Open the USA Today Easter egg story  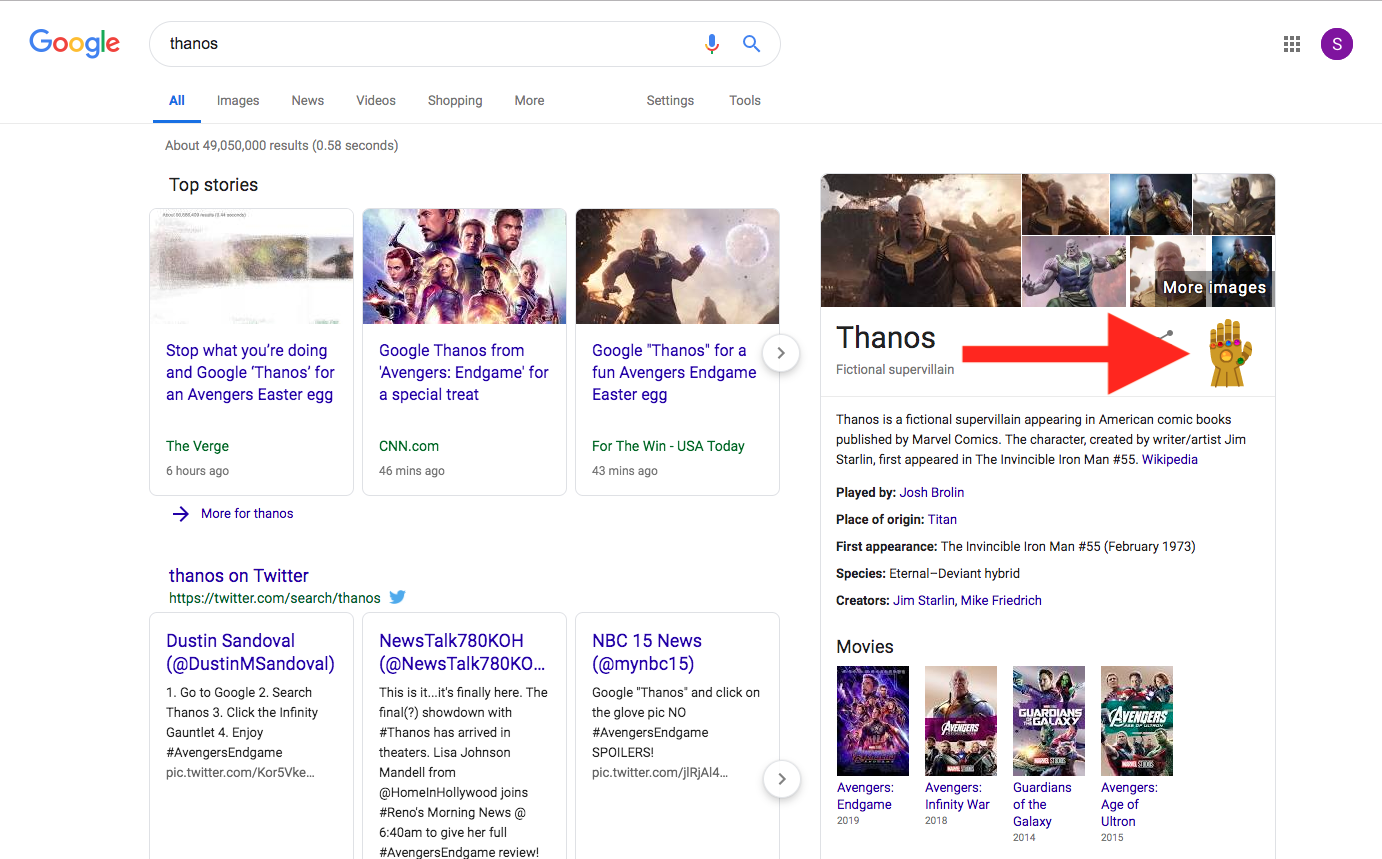tap(674, 372)
